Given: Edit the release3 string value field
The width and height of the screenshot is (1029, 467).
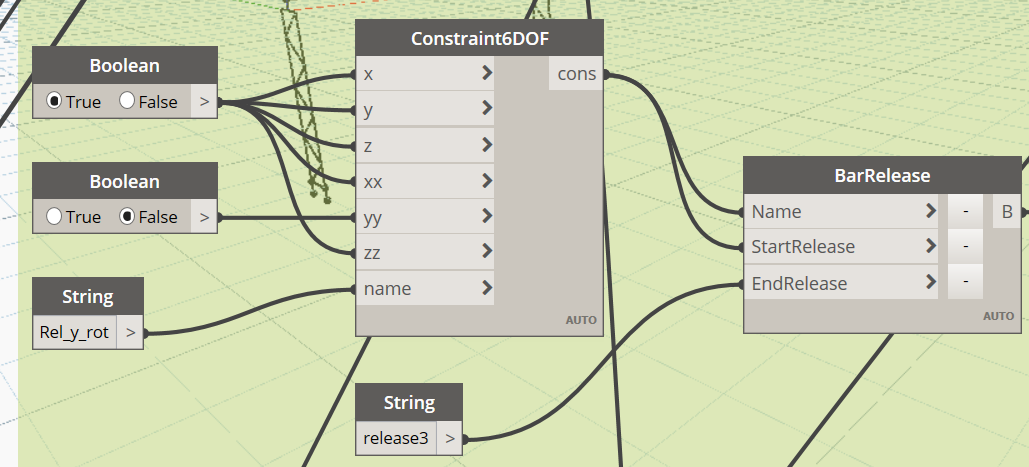Looking at the screenshot, I should (x=396, y=438).
